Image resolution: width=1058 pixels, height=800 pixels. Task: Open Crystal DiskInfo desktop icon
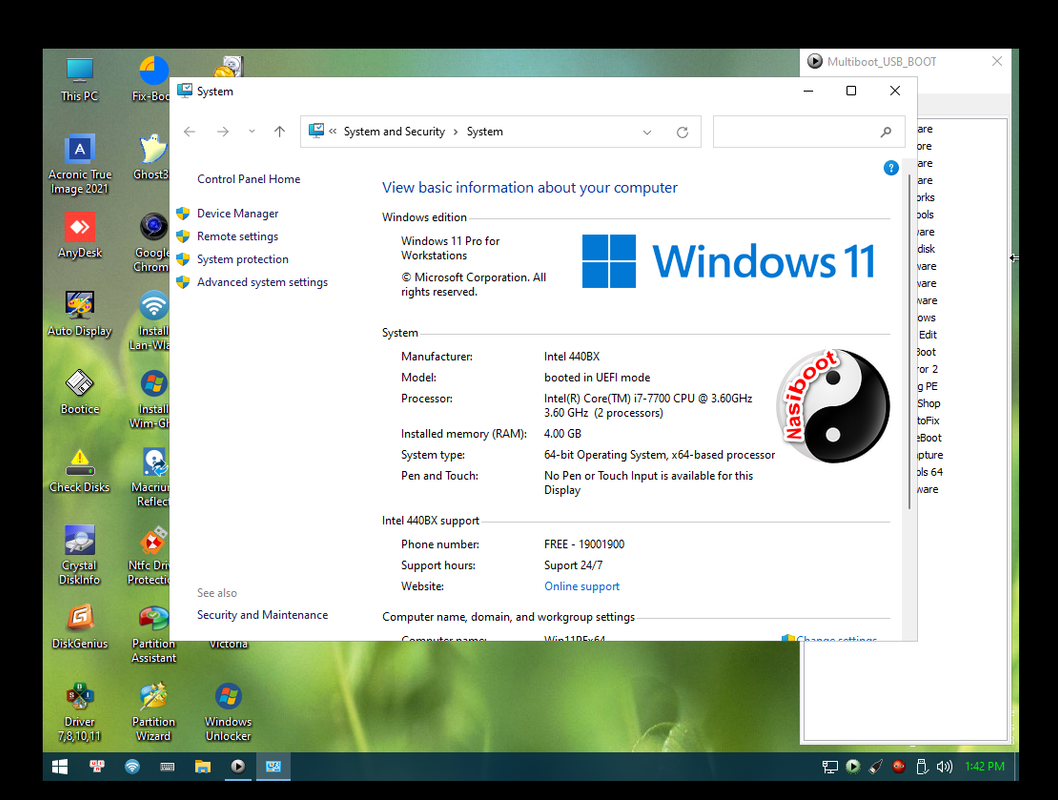tap(80, 554)
